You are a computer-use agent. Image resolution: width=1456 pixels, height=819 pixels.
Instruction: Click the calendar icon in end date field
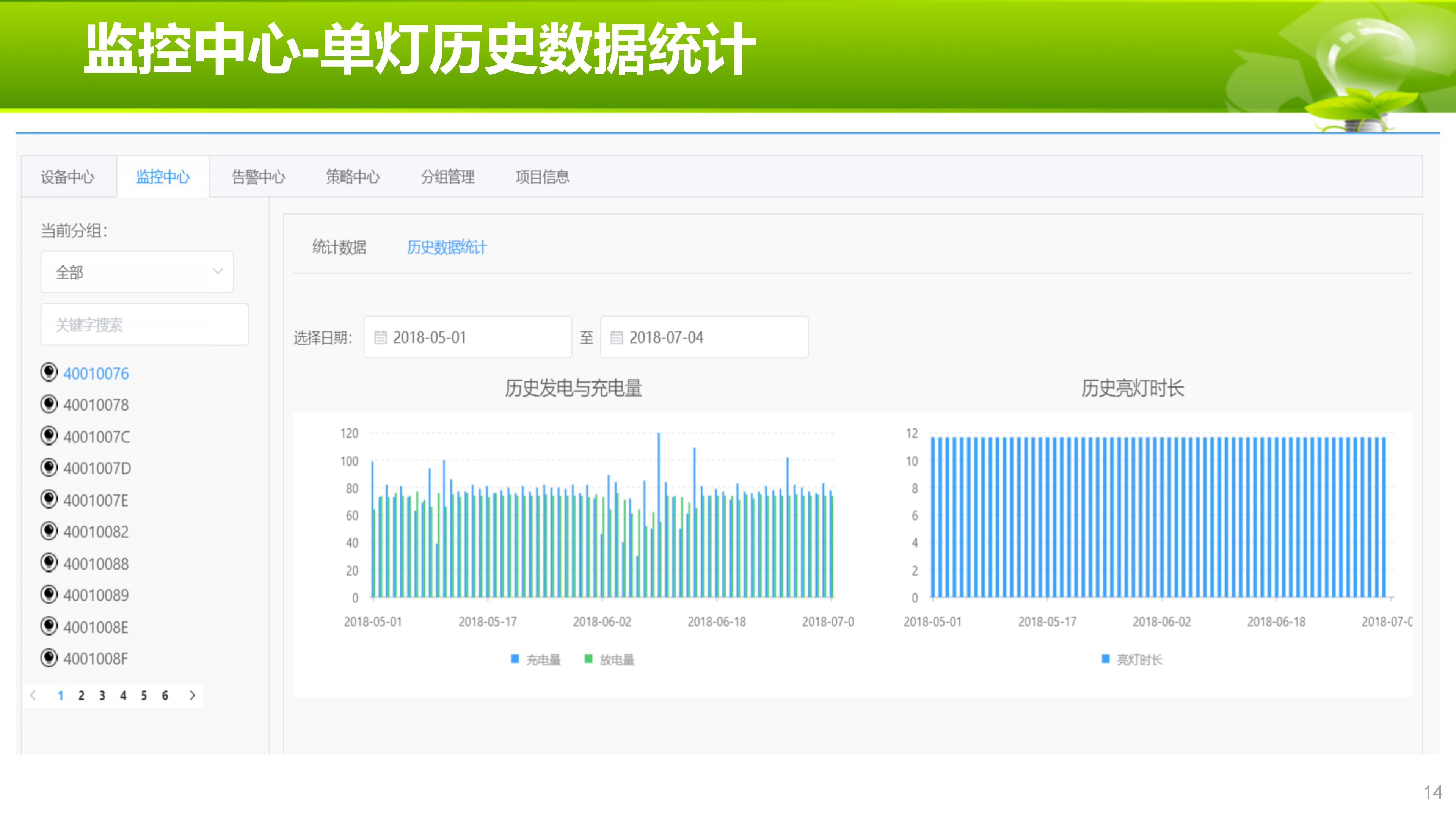[x=617, y=337]
